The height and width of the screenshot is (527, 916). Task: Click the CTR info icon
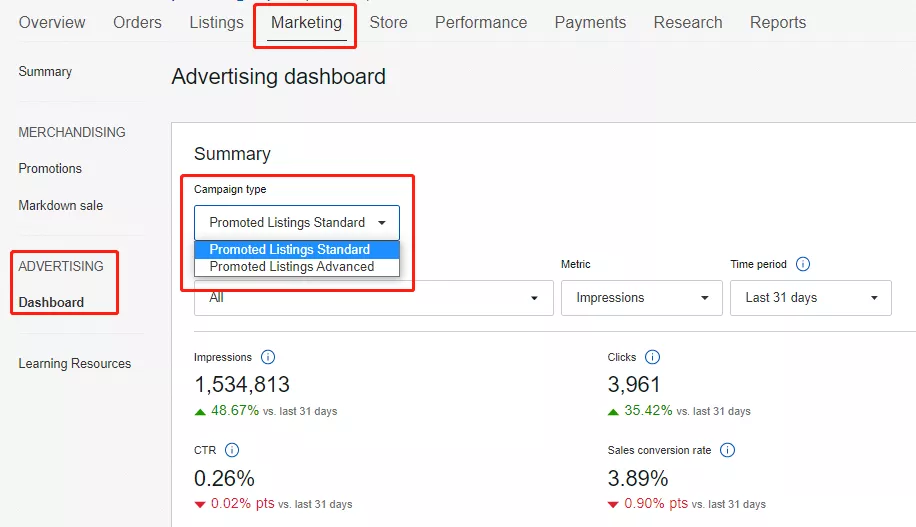232,450
